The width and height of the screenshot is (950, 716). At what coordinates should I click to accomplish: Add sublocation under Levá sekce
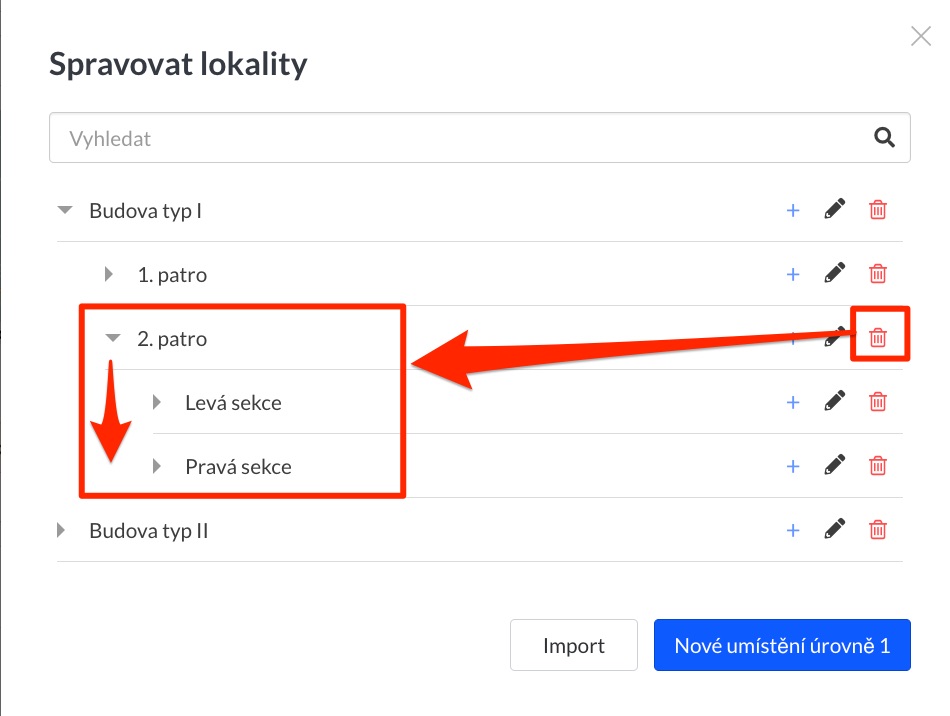[792, 402]
